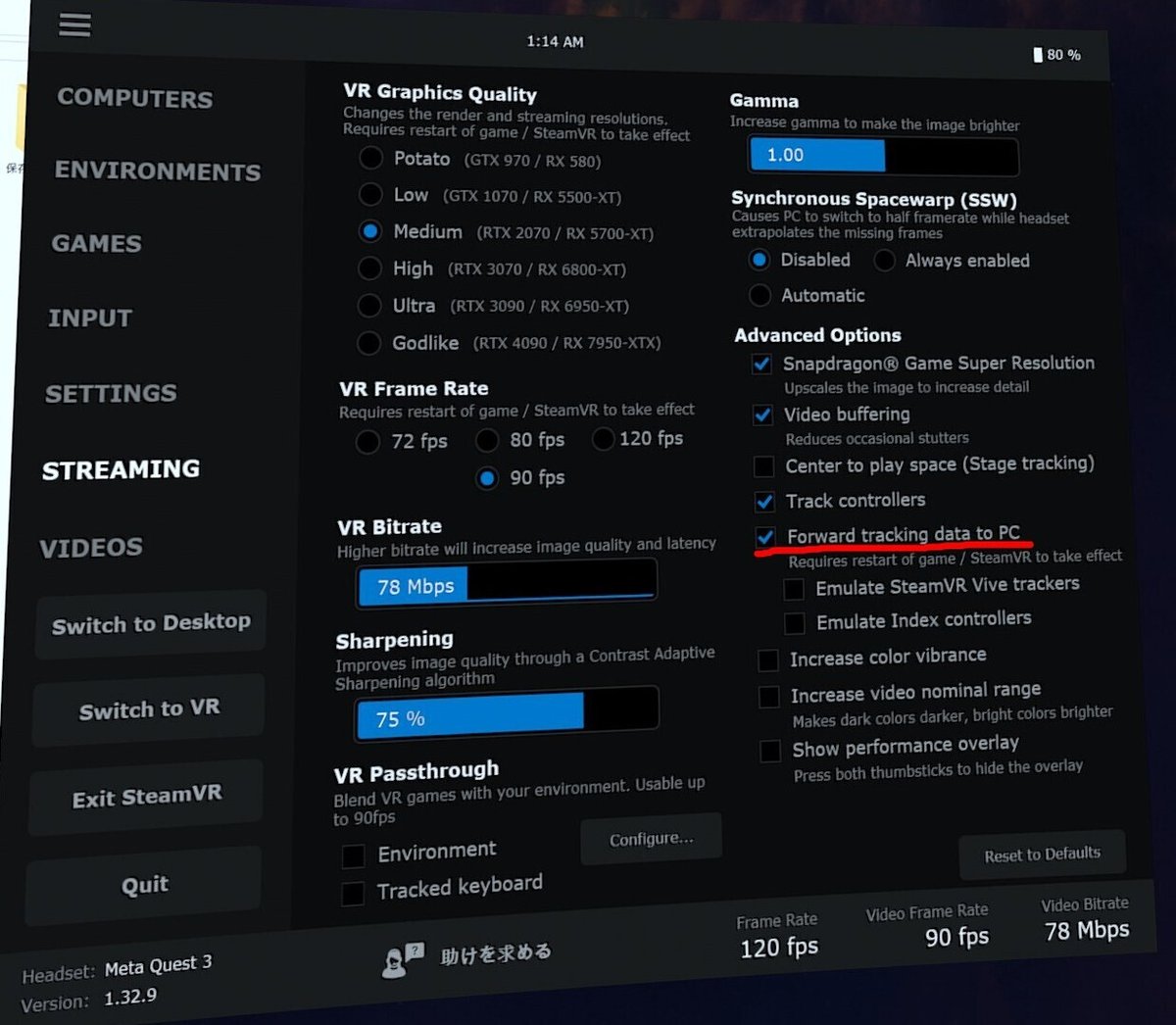Choose 80 fps frame rate

pos(487,440)
